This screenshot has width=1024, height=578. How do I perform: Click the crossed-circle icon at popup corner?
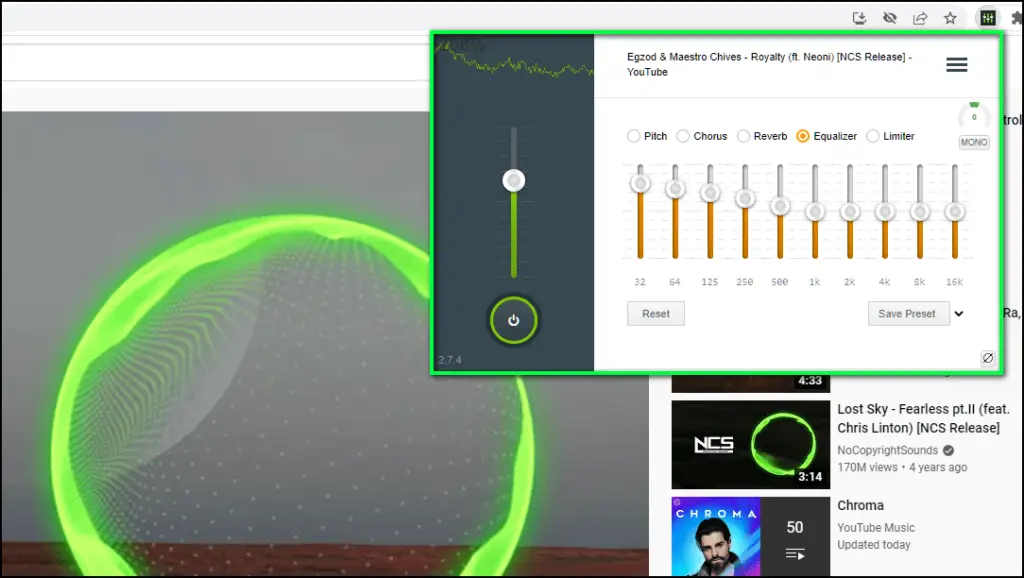(x=988, y=358)
